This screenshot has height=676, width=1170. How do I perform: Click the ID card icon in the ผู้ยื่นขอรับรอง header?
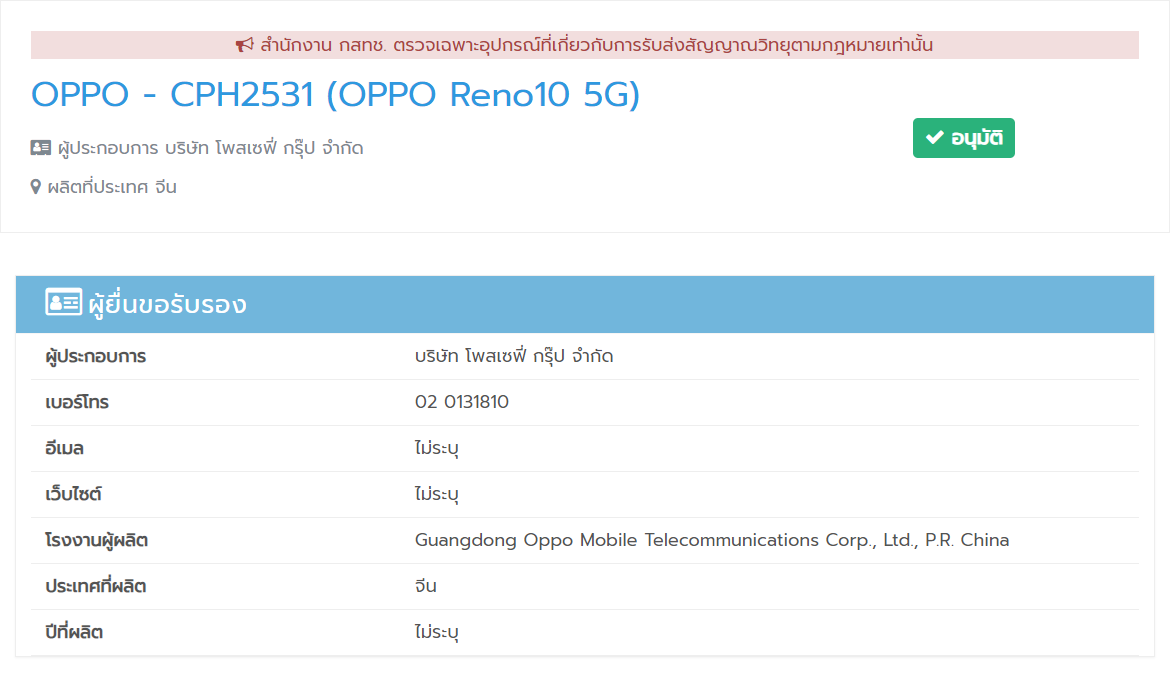63,303
